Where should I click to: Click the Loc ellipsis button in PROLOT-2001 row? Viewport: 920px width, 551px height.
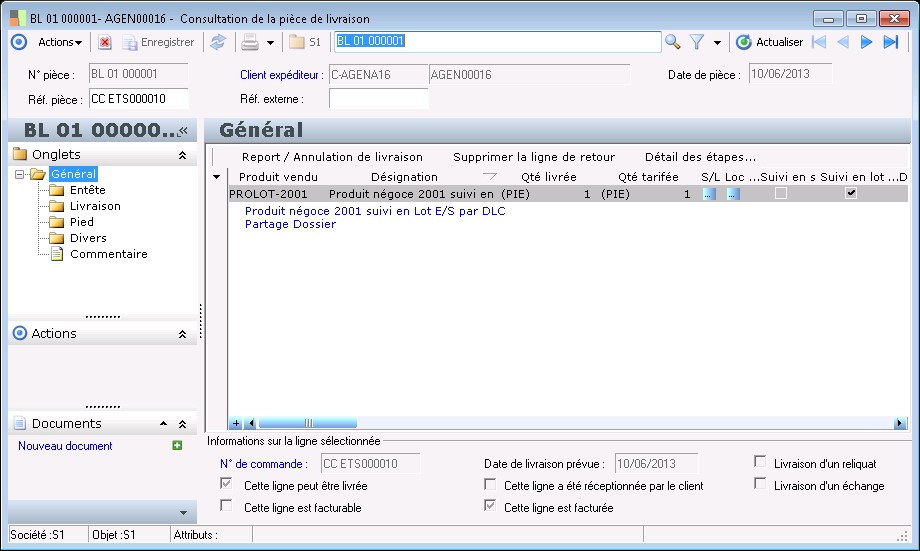733,194
